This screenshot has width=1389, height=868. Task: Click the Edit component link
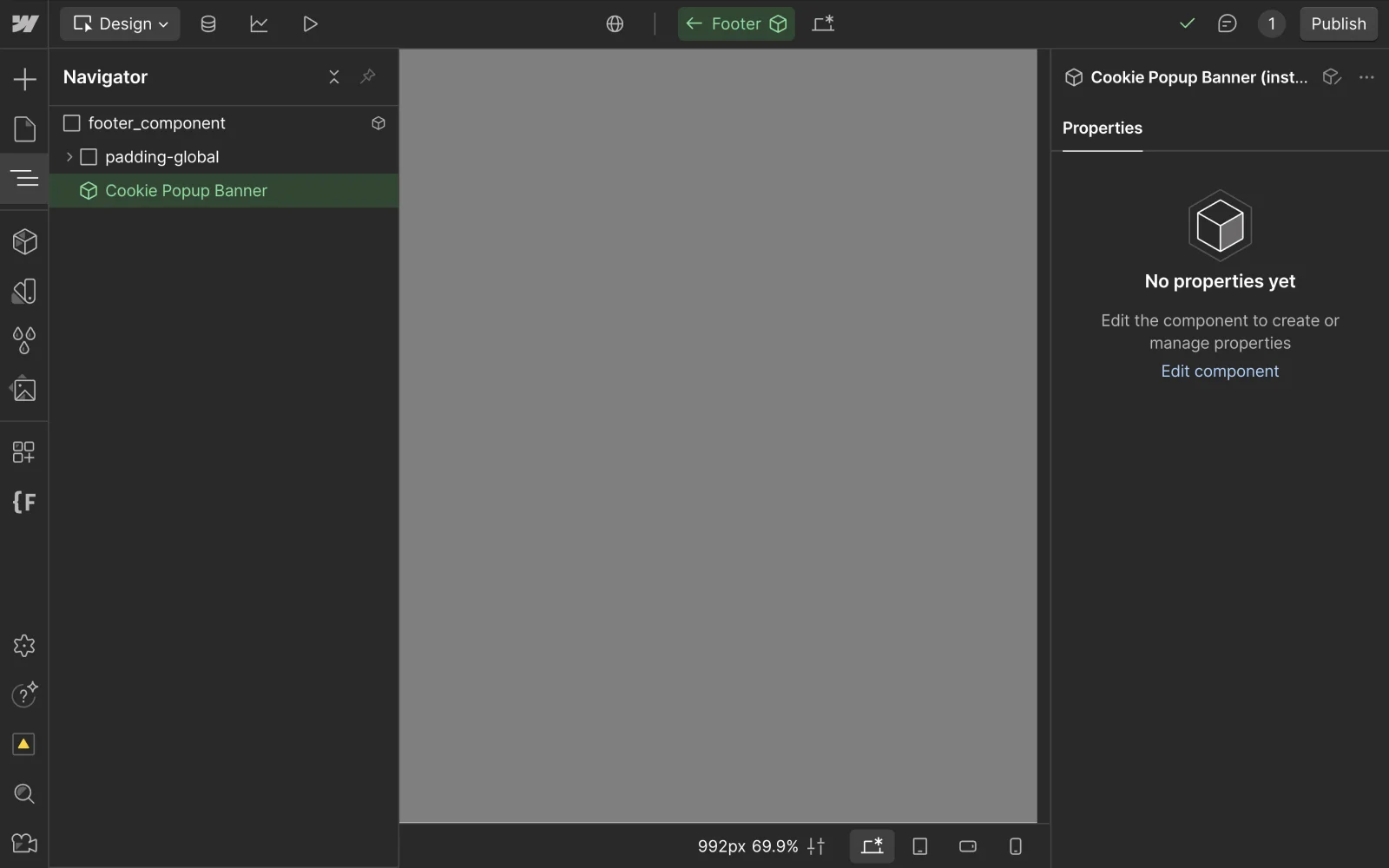click(x=1220, y=372)
